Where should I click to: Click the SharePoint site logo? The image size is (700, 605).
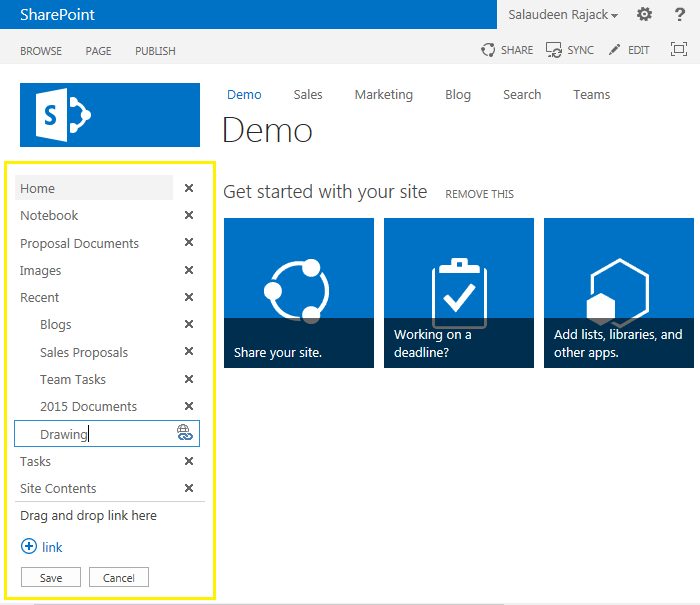[110, 115]
